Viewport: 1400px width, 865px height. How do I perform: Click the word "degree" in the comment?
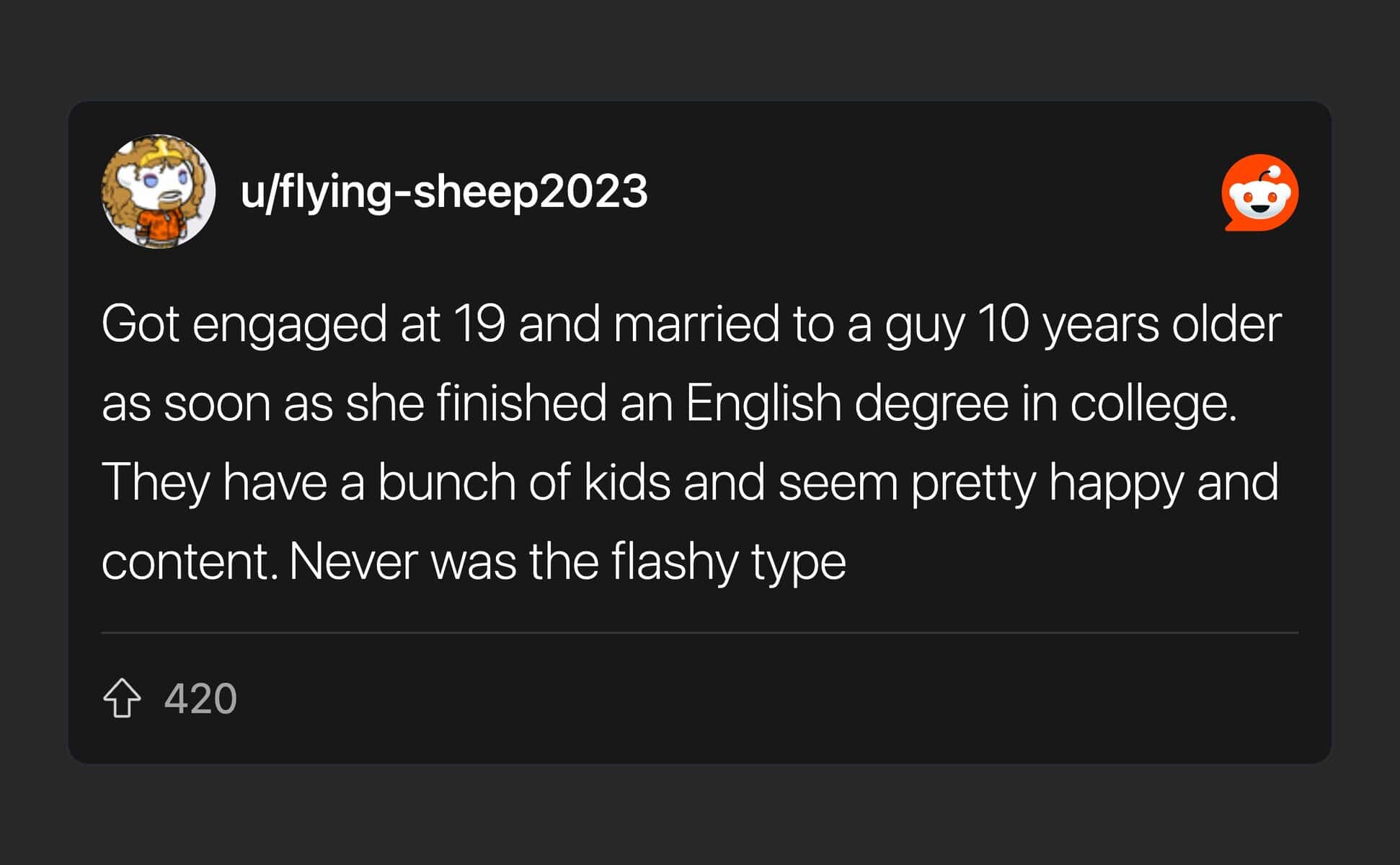click(x=931, y=403)
